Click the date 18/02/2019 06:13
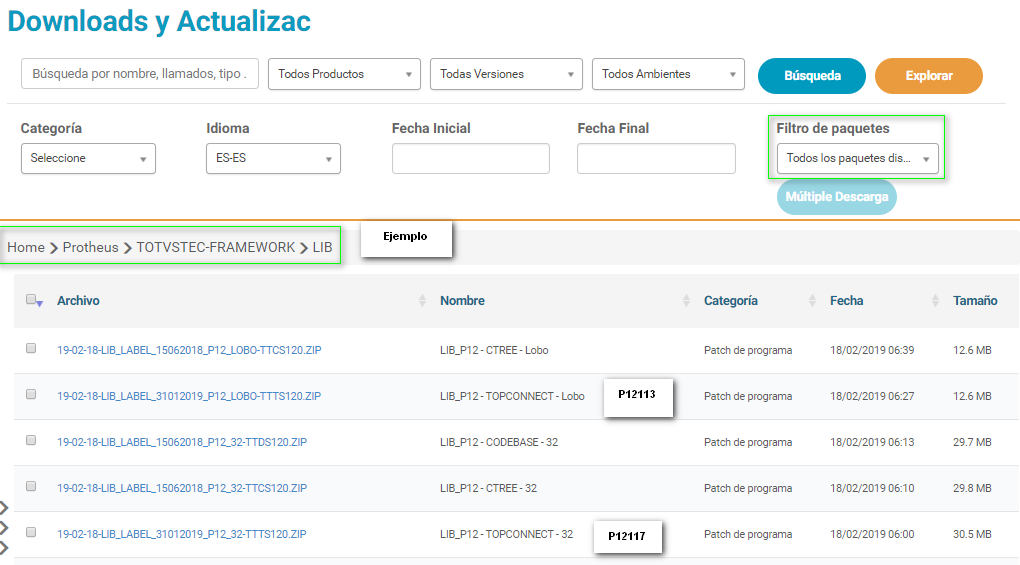The image size is (1020, 565). point(872,442)
